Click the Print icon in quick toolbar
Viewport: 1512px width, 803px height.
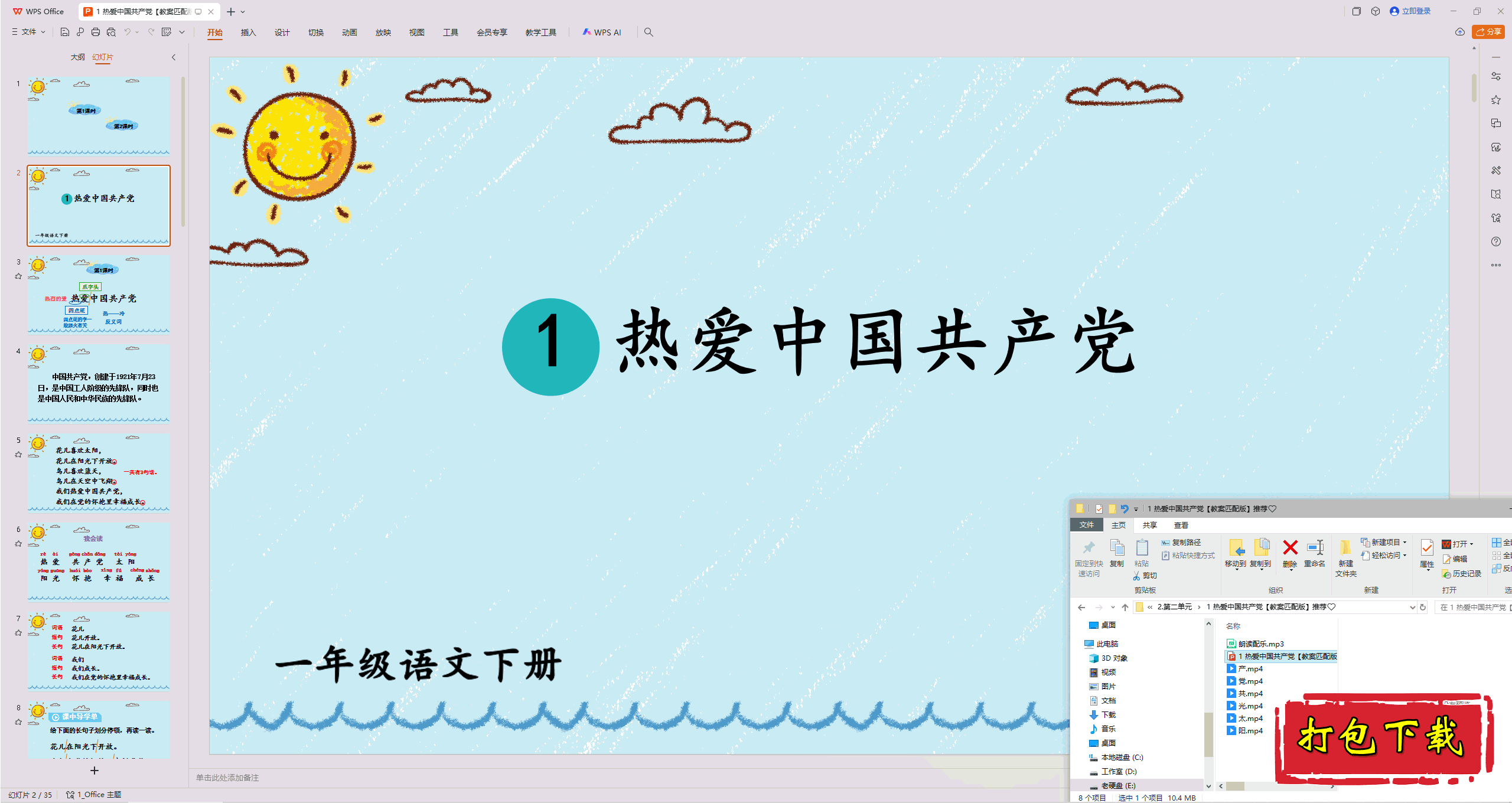pos(96,32)
